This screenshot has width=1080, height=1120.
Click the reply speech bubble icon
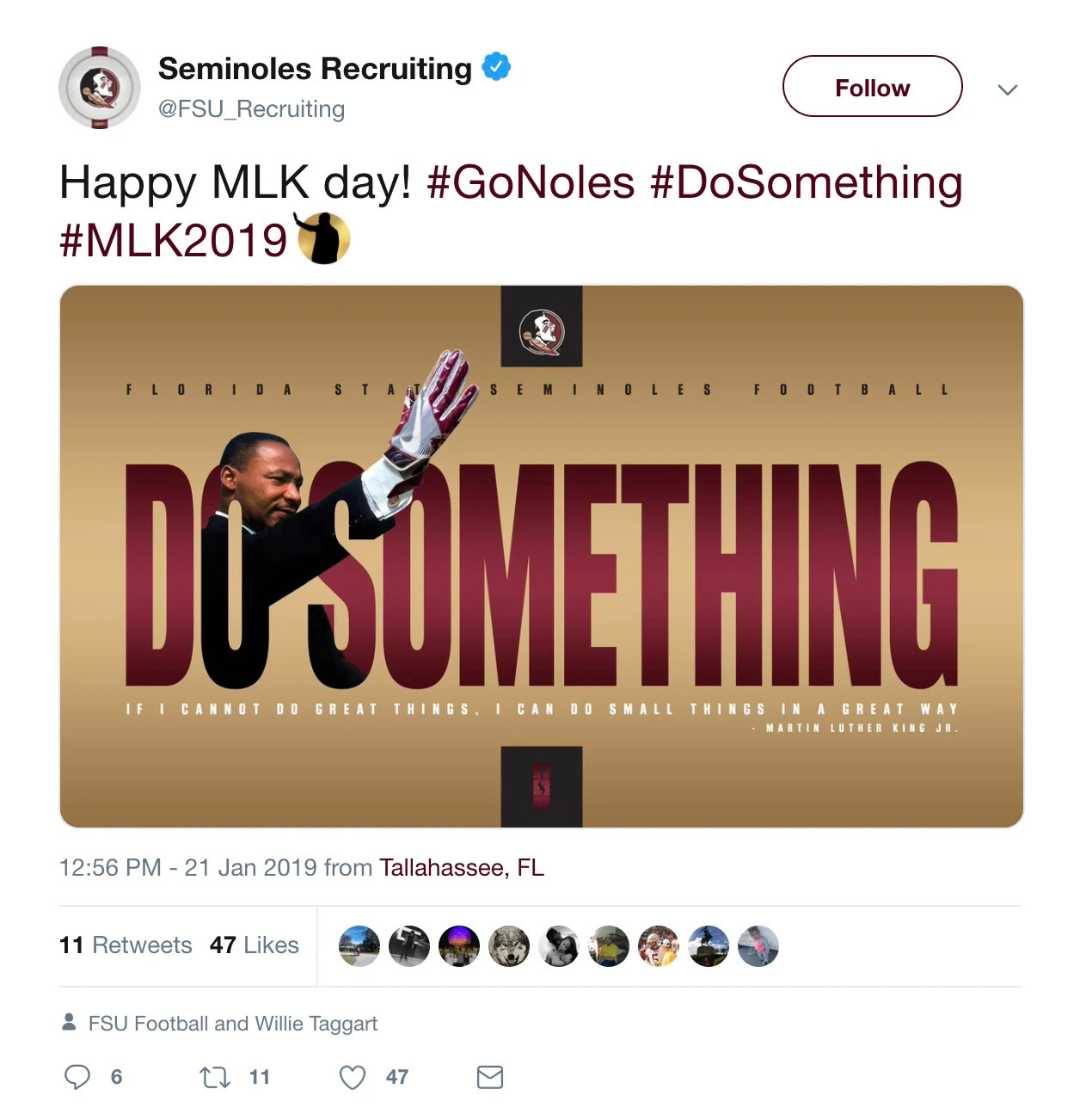79,1077
